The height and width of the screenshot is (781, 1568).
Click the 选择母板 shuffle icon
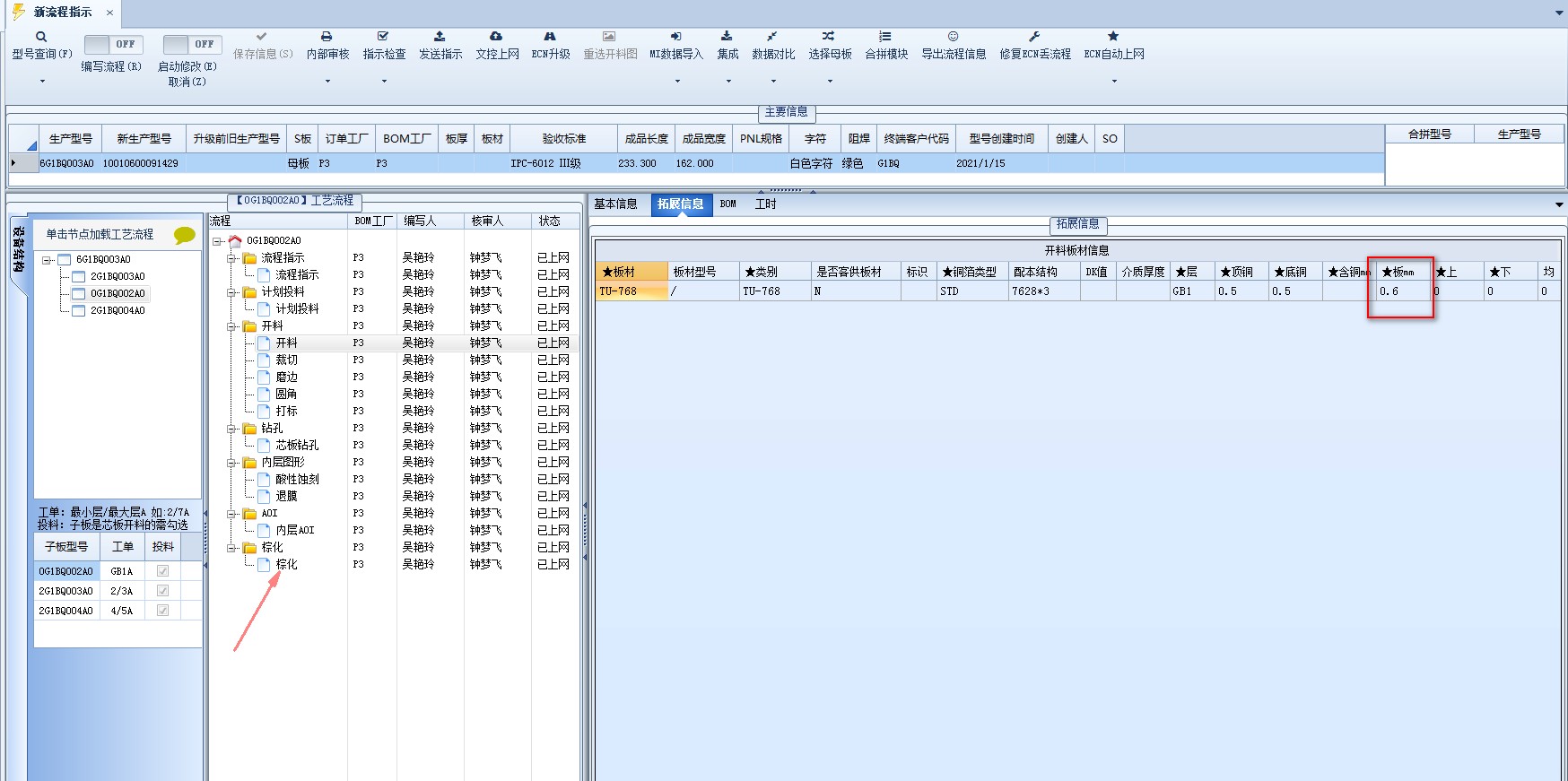(829, 37)
